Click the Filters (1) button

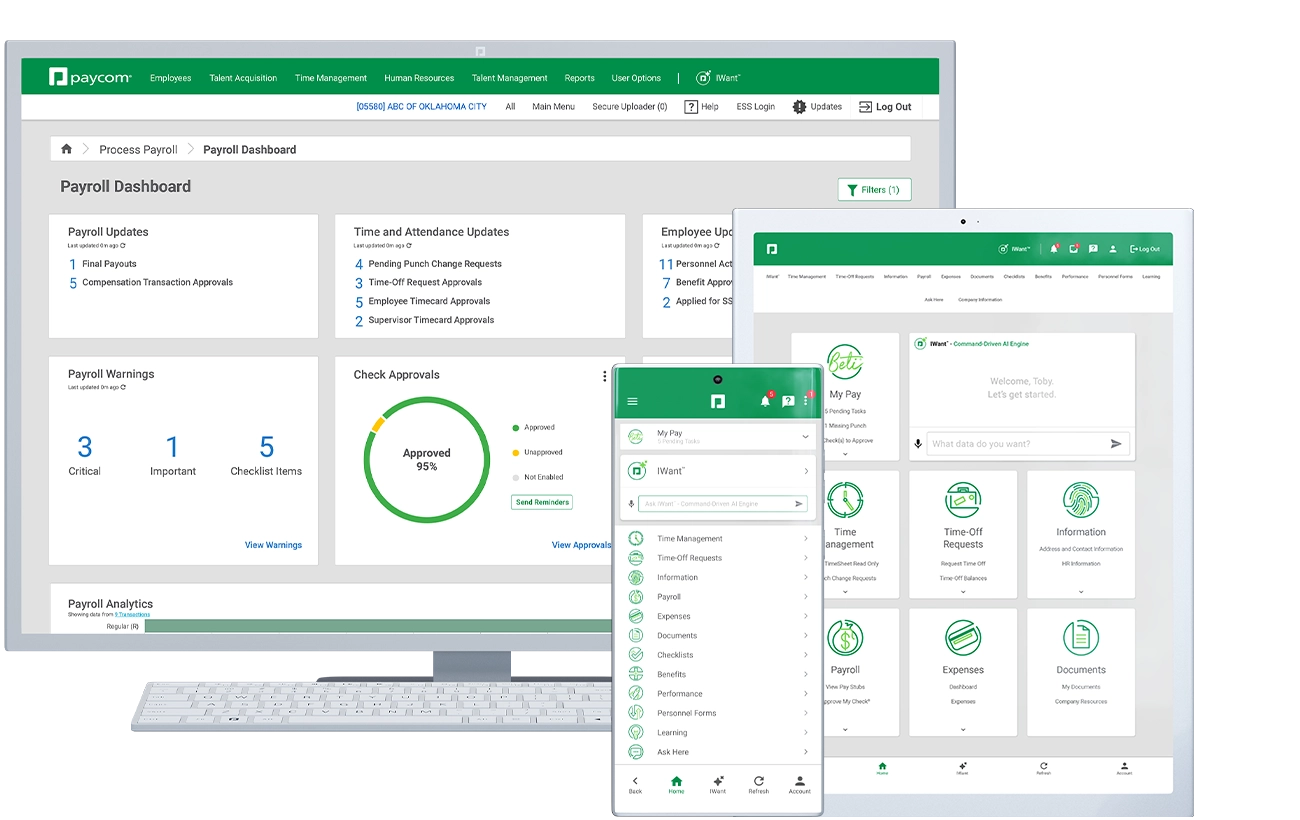click(874, 189)
